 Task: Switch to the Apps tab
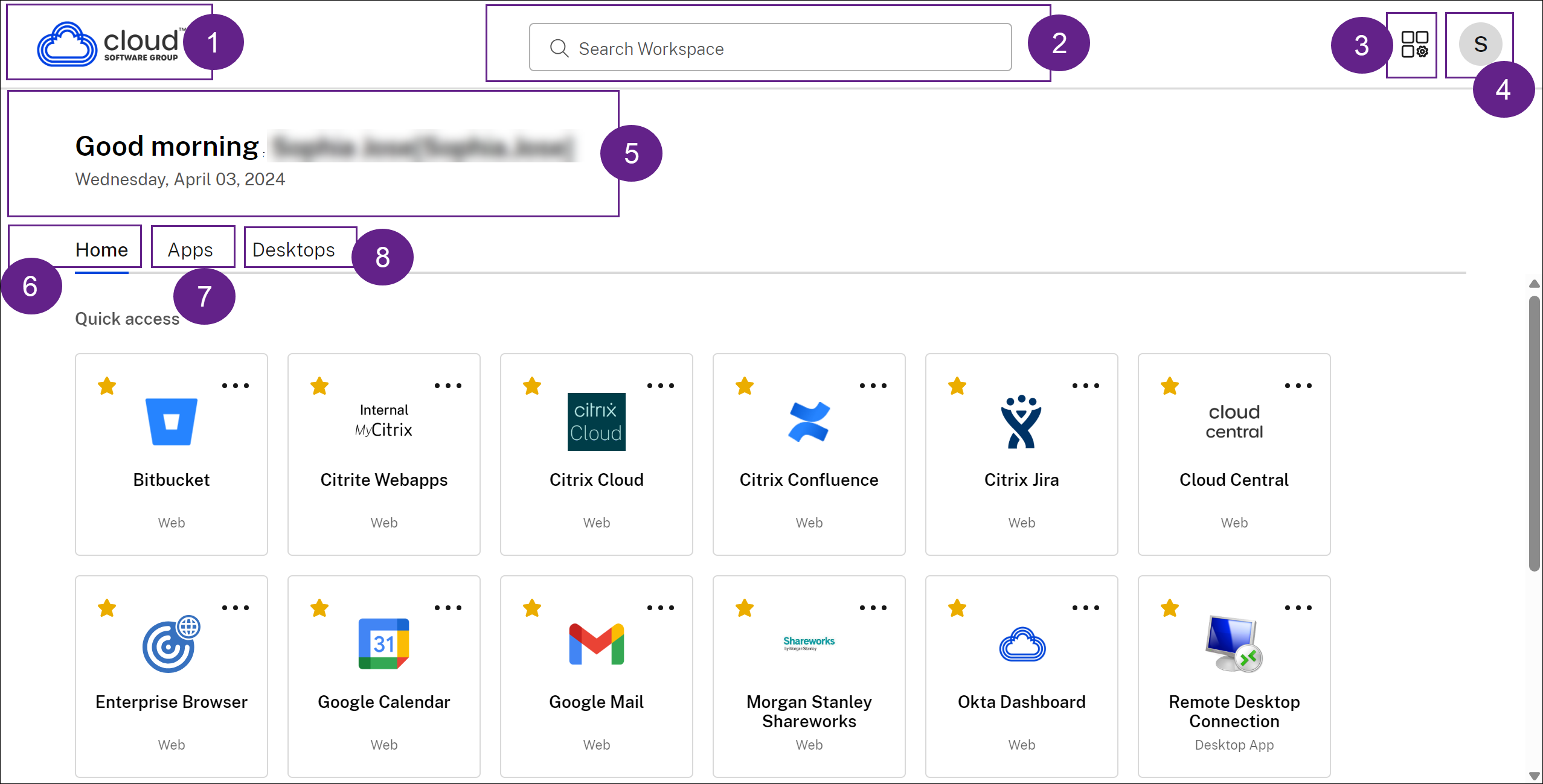click(190, 249)
